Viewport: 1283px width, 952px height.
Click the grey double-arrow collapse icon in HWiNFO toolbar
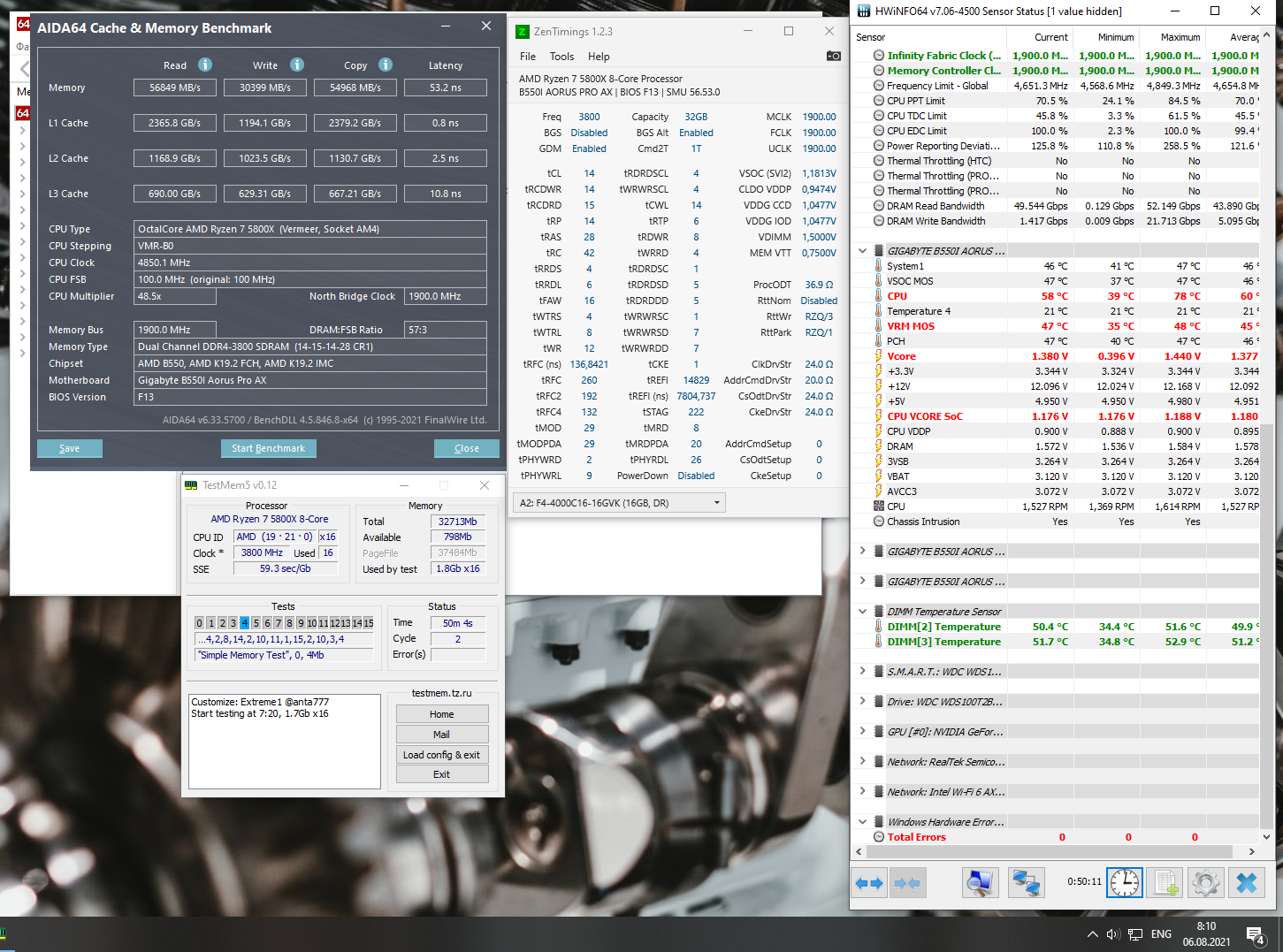907,882
